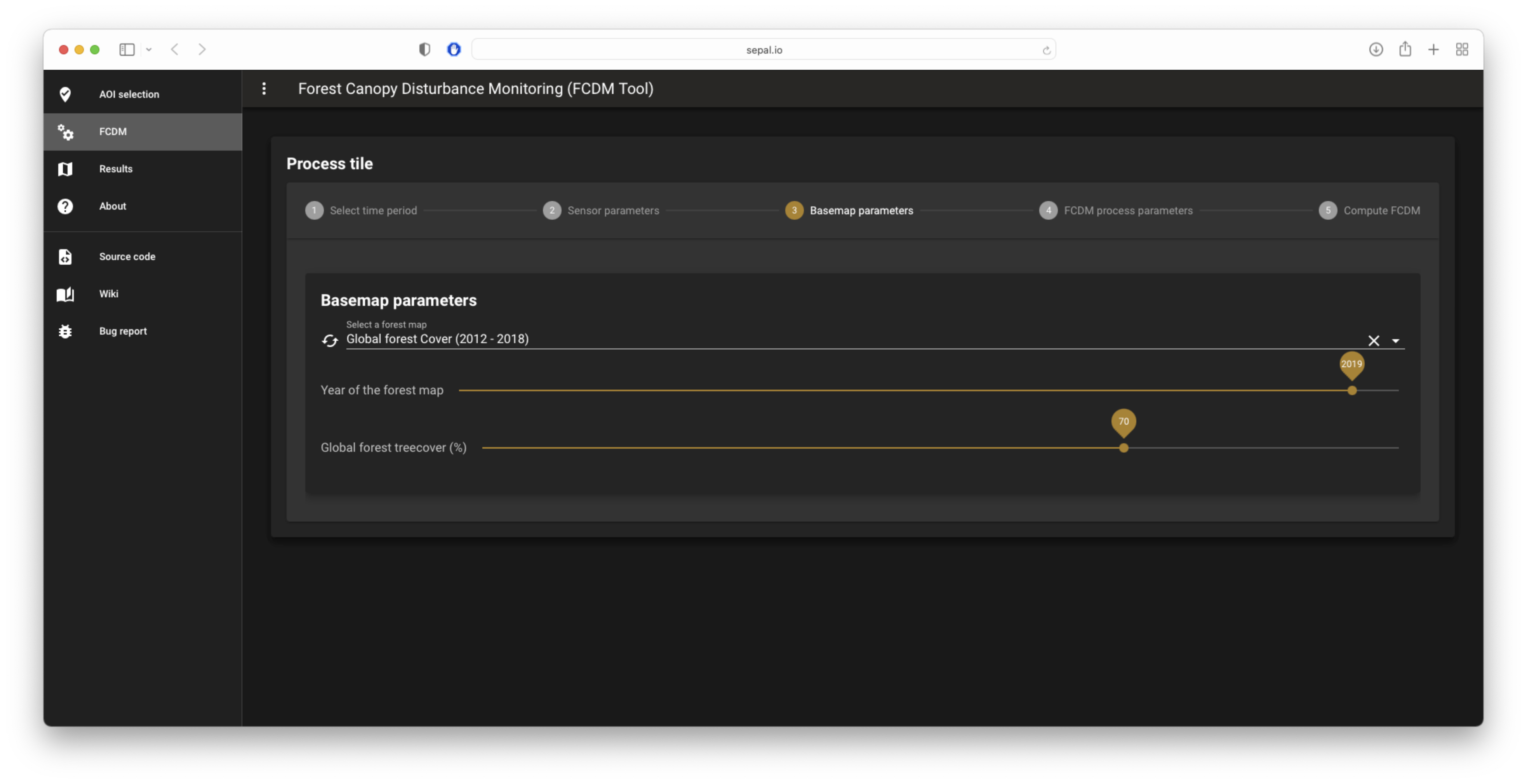This screenshot has width=1527, height=784.
Task: Click Global forest treecover slider handle
Action: pos(1124,448)
